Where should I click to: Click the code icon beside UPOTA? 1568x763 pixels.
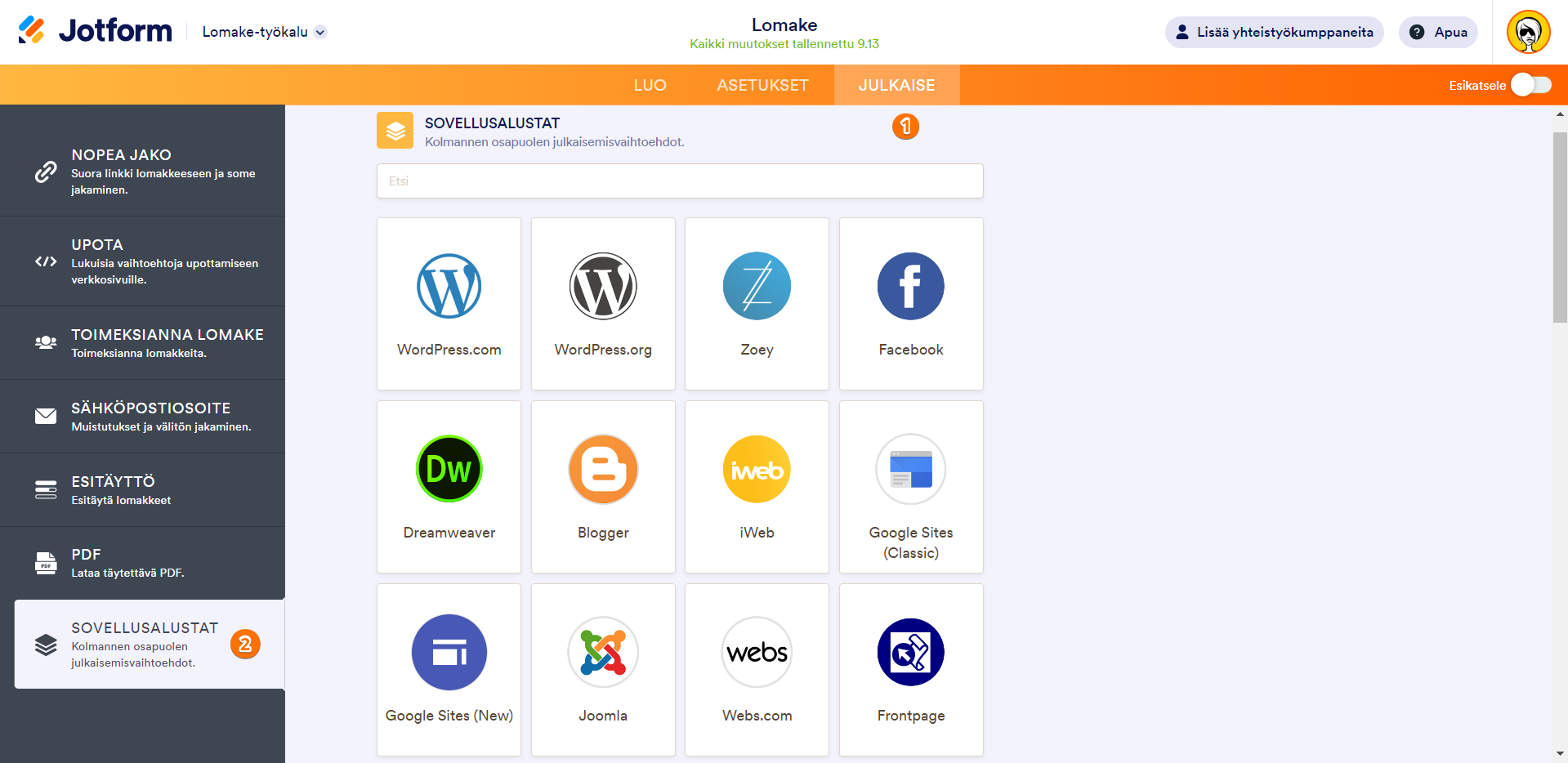point(46,261)
